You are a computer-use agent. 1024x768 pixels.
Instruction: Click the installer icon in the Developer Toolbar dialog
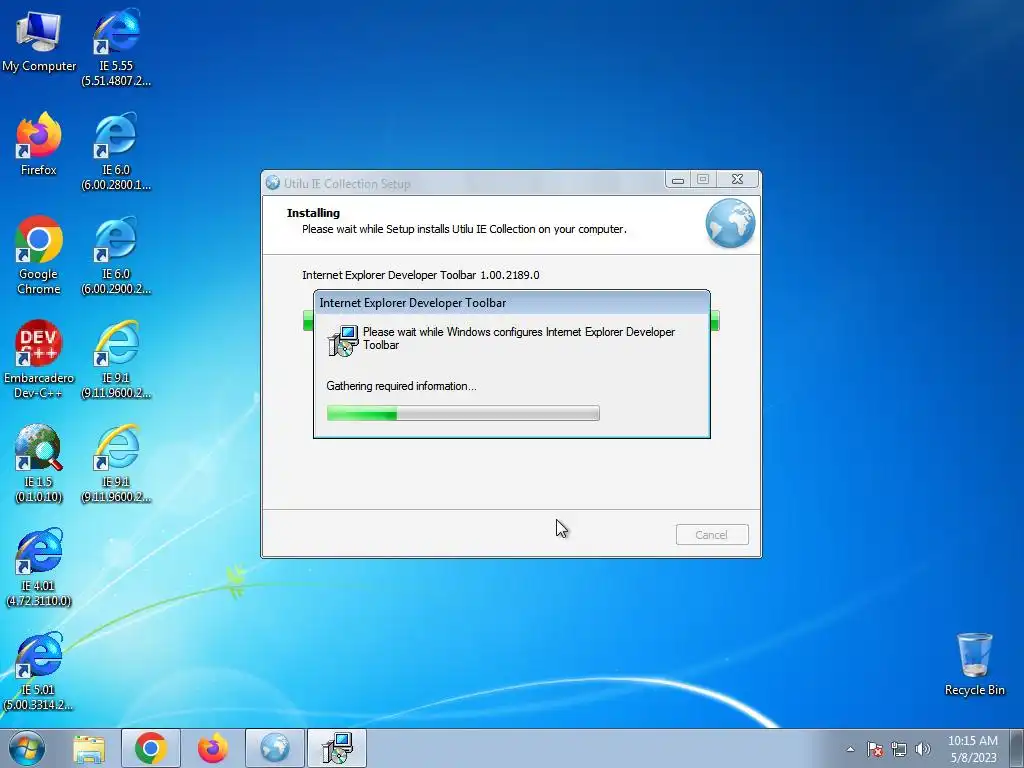pyautogui.click(x=343, y=340)
